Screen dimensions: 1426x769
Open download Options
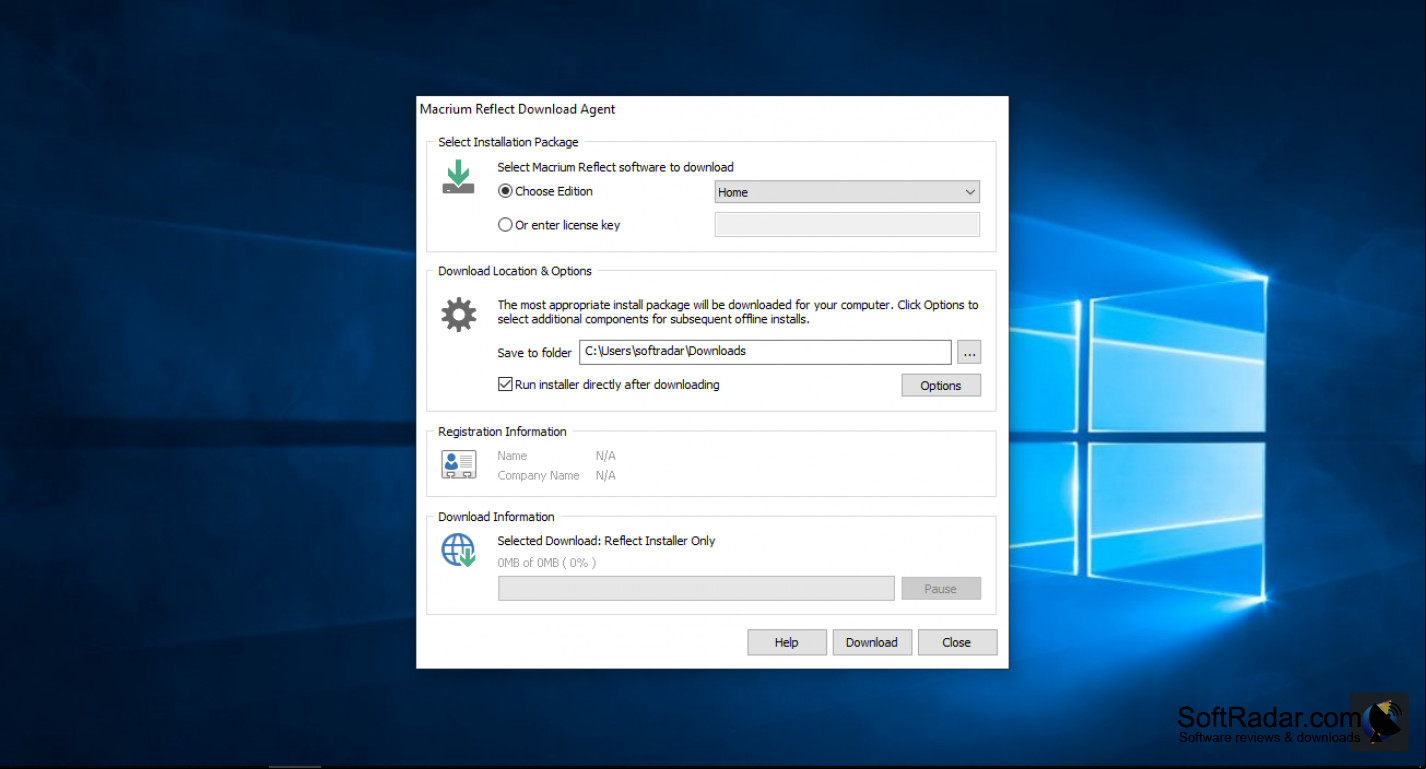[941, 385]
